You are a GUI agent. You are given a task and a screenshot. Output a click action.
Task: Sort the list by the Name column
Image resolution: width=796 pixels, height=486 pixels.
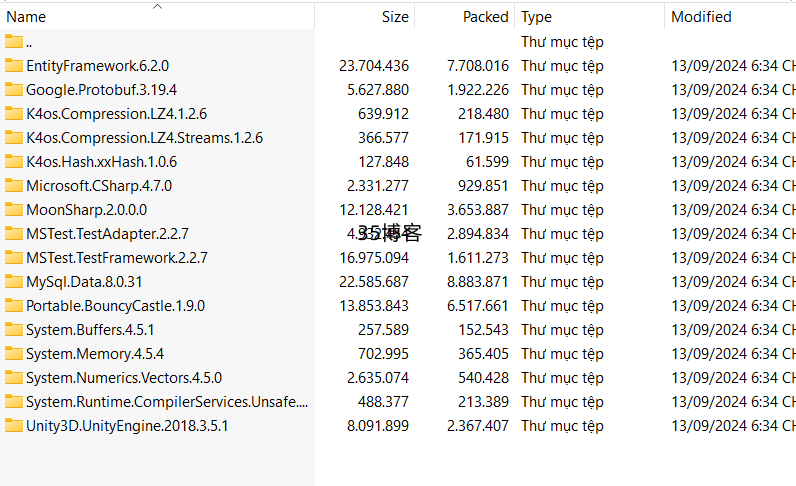point(27,17)
